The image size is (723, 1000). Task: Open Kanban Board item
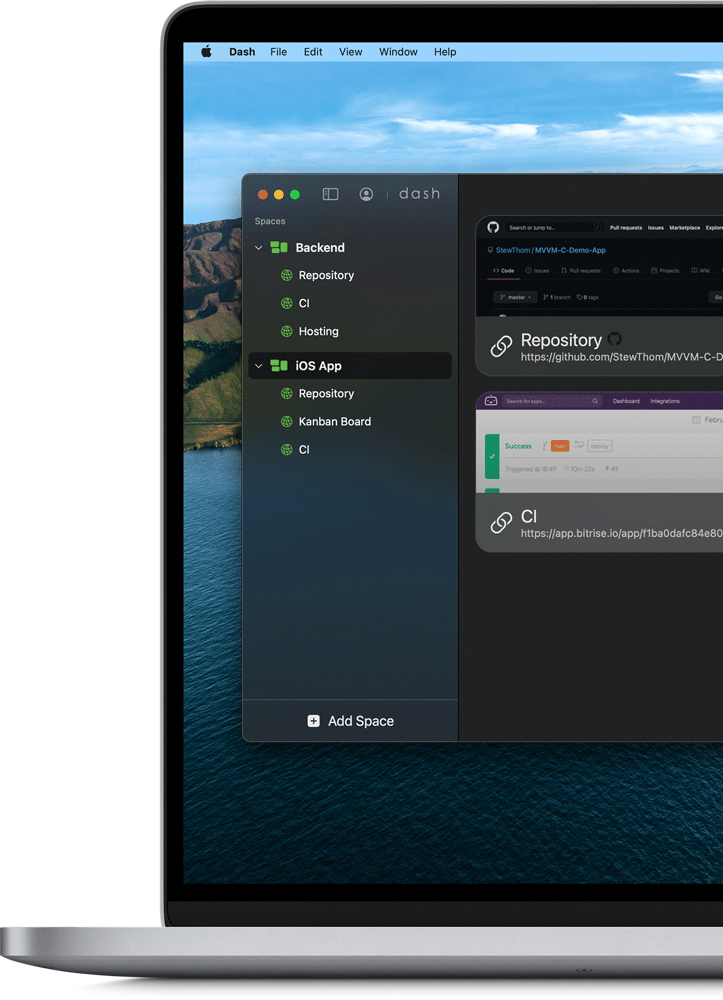(x=335, y=422)
